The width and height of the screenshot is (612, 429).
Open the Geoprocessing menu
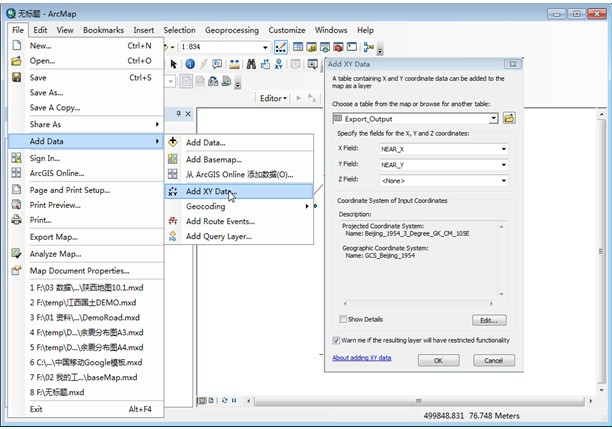[232, 30]
